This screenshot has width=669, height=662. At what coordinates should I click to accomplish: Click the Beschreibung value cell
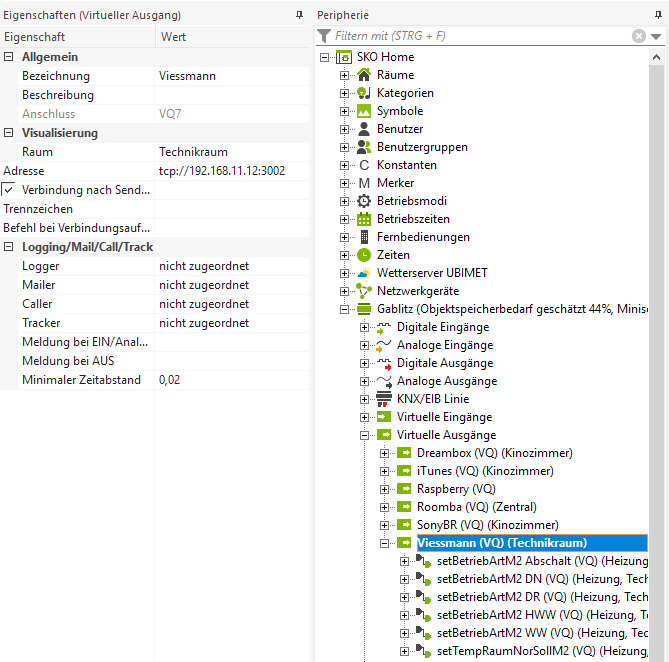[x=232, y=95]
